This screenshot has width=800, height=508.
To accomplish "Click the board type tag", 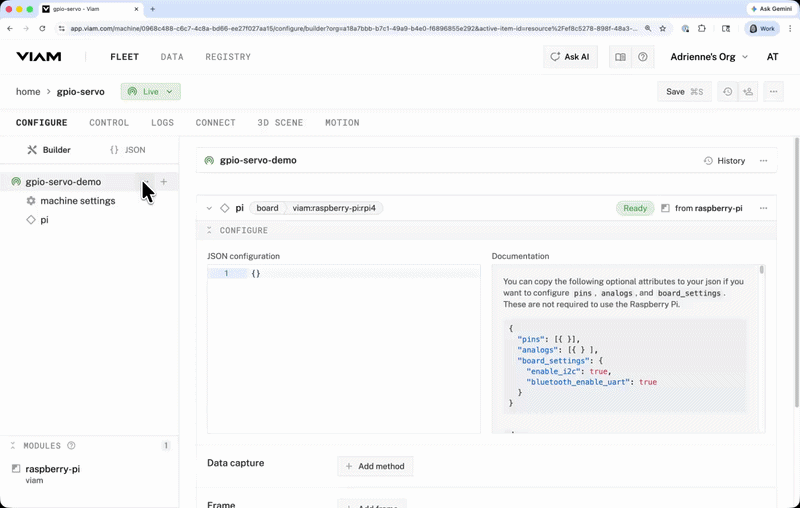I will (x=267, y=208).
